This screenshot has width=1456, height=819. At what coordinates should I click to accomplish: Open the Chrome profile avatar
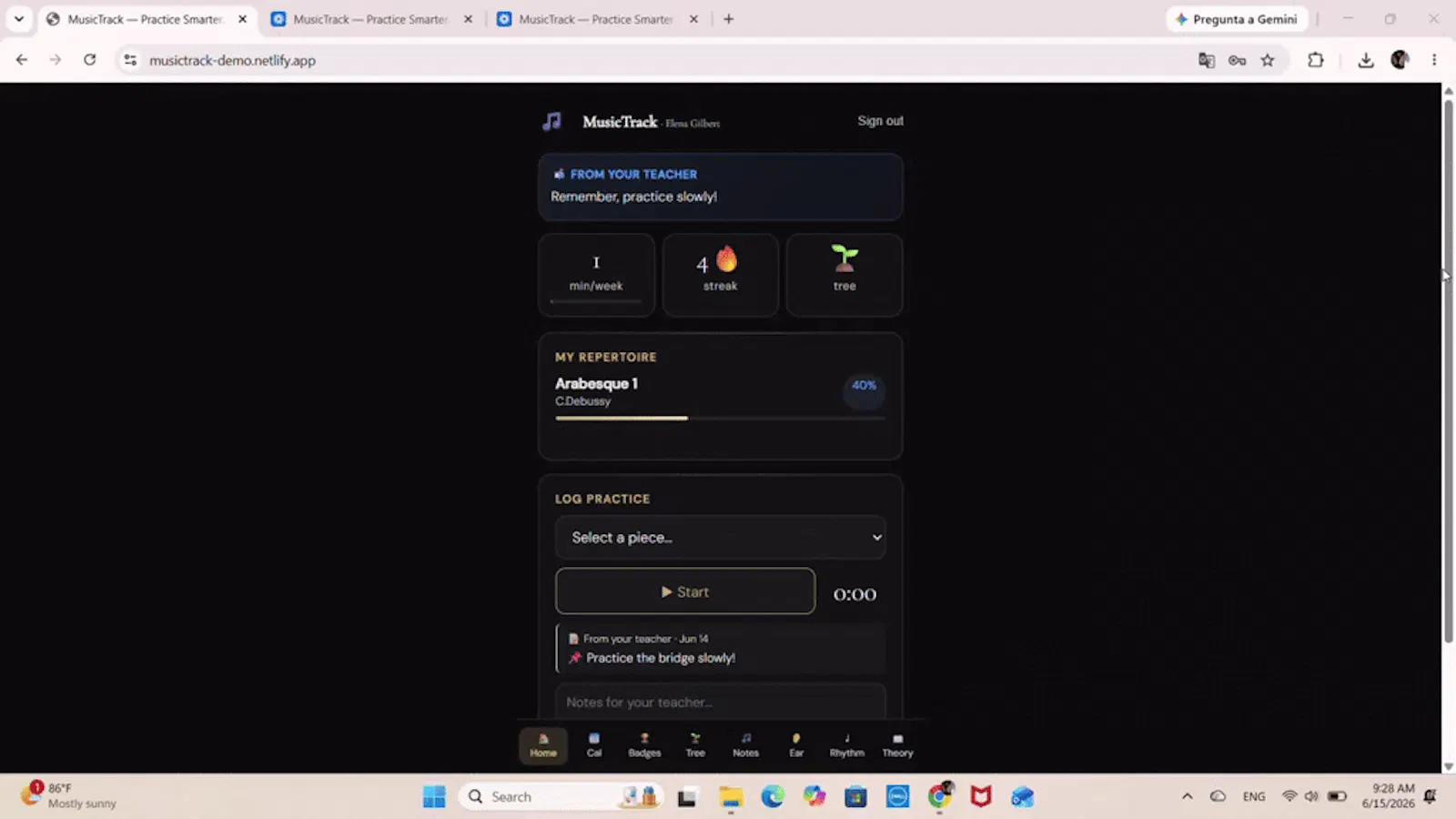pyautogui.click(x=1400, y=60)
